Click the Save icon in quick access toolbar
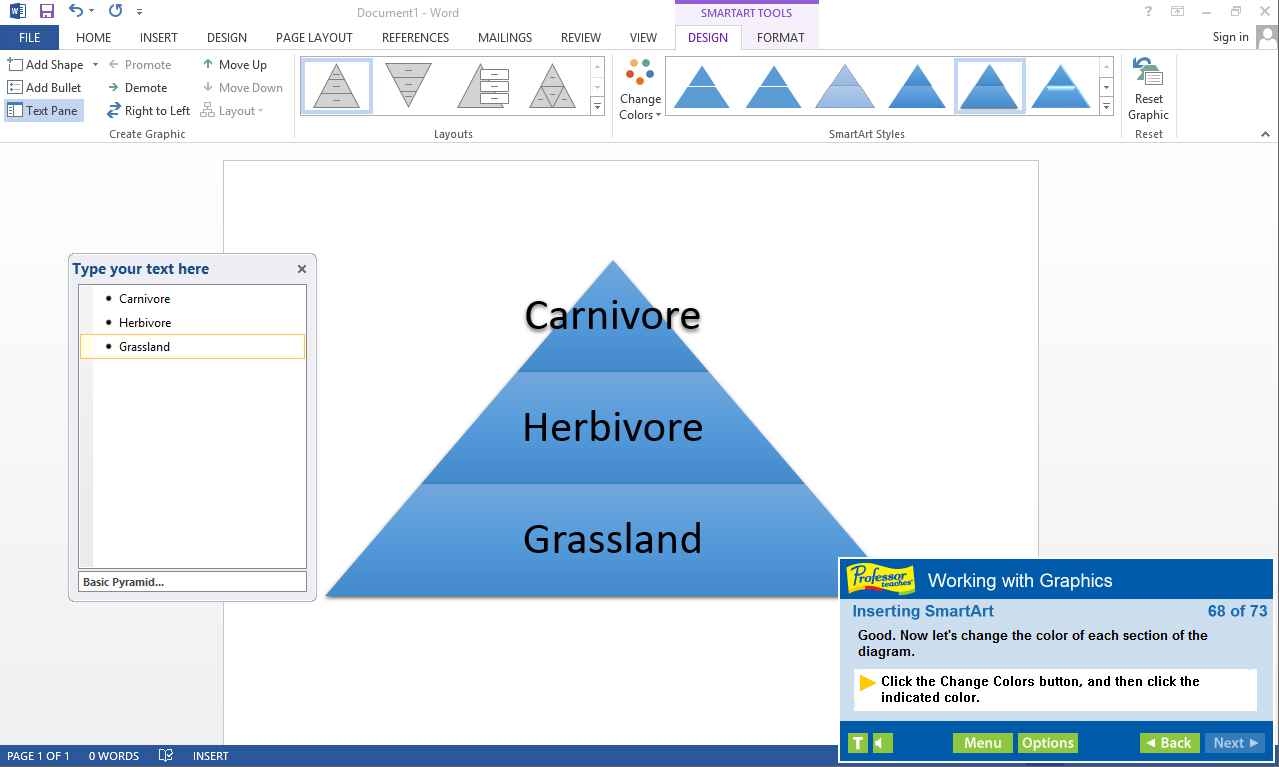The image size is (1279, 767). point(47,11)
